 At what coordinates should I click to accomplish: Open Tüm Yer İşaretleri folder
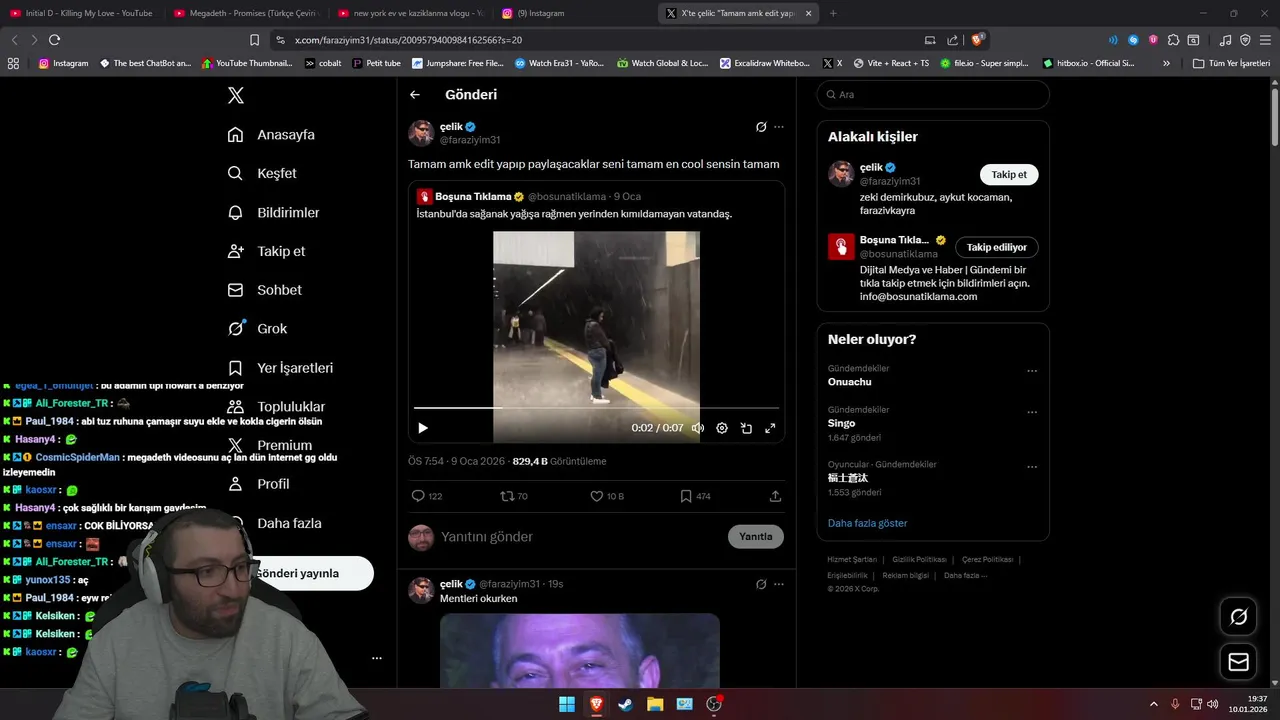click(1231, 63)
